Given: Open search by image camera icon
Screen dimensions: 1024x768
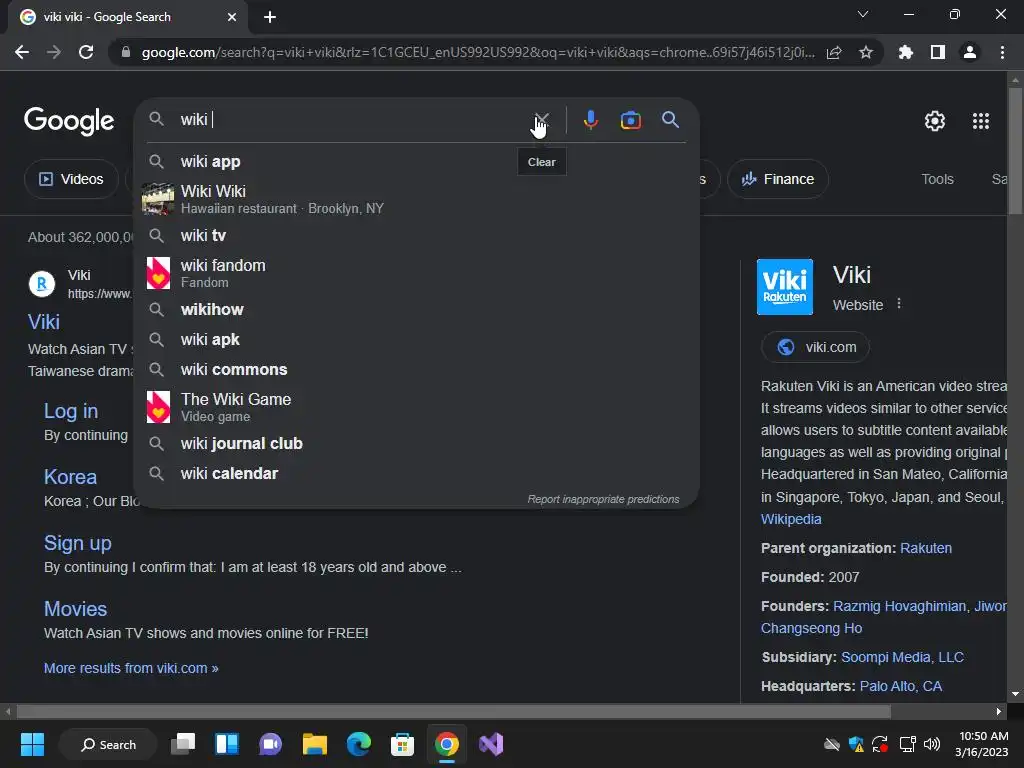Looking at the screenshot, I should [x=630, y=120].
